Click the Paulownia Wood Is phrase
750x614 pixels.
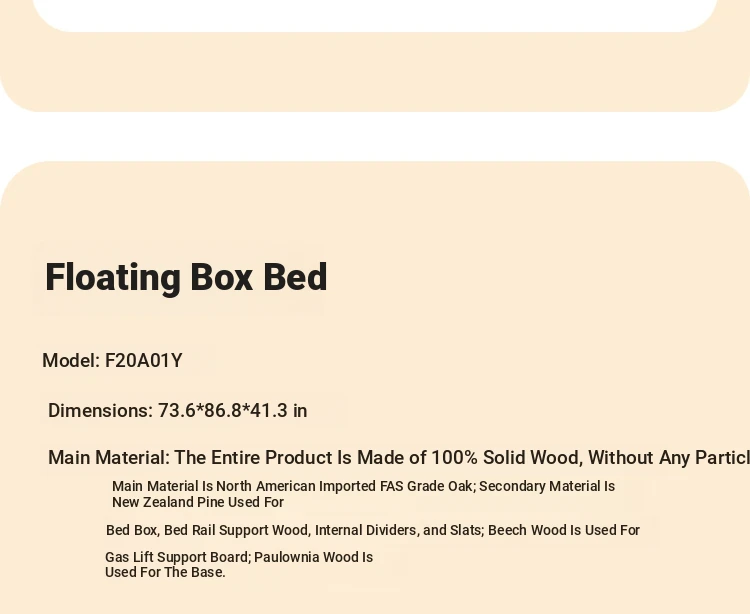click(313, 557)
